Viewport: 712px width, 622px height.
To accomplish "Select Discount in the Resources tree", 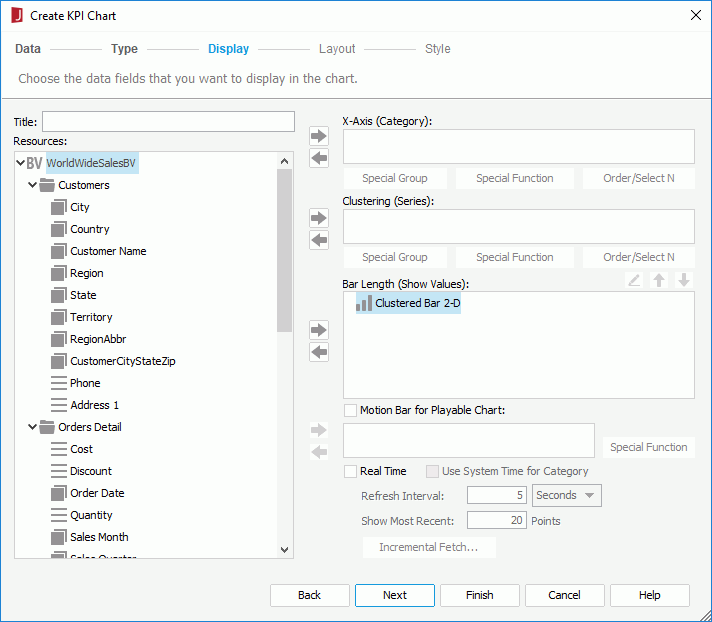I will [90, 471].
